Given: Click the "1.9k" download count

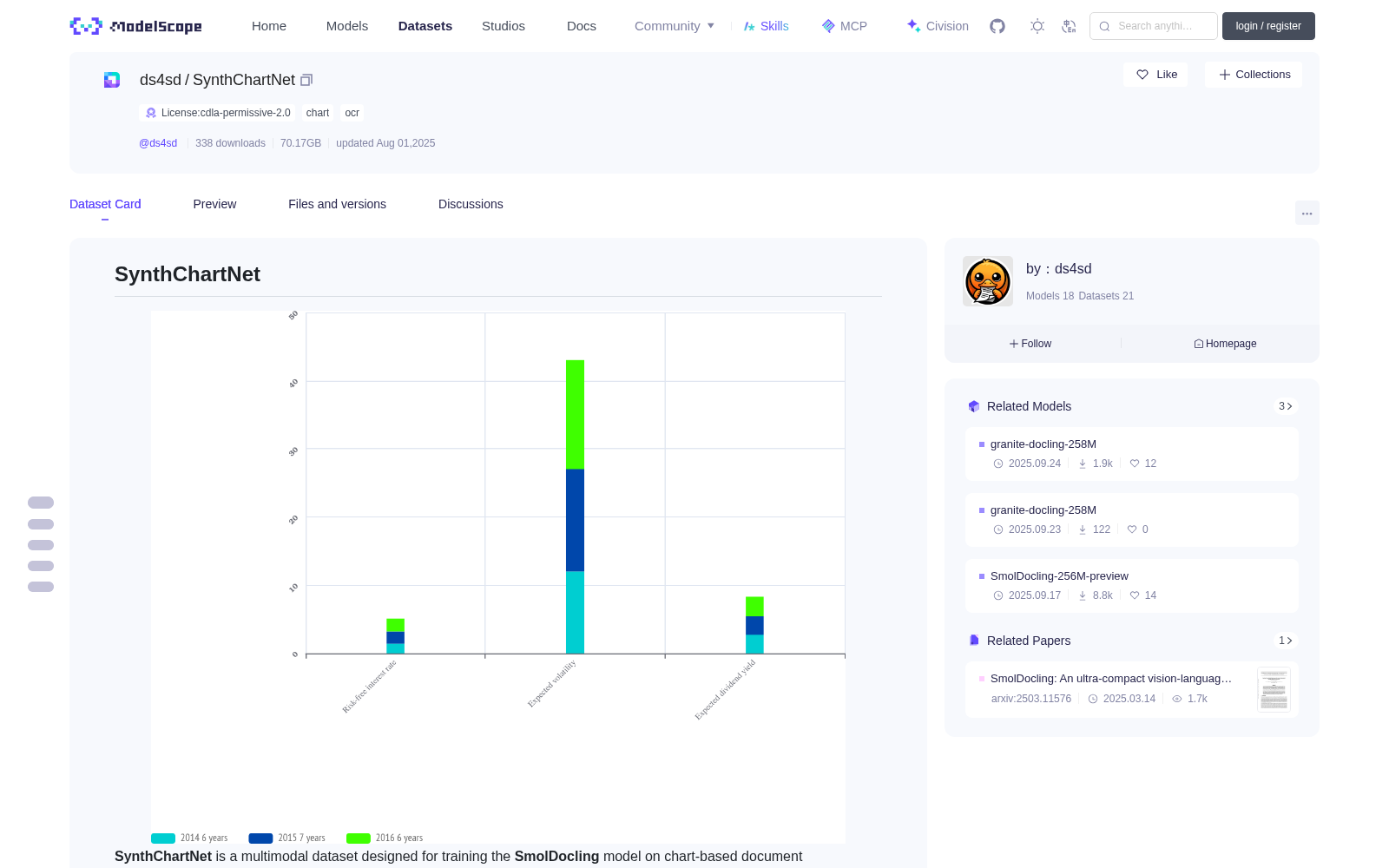Looking at the screenshot, I should (x=1103, y=464).
